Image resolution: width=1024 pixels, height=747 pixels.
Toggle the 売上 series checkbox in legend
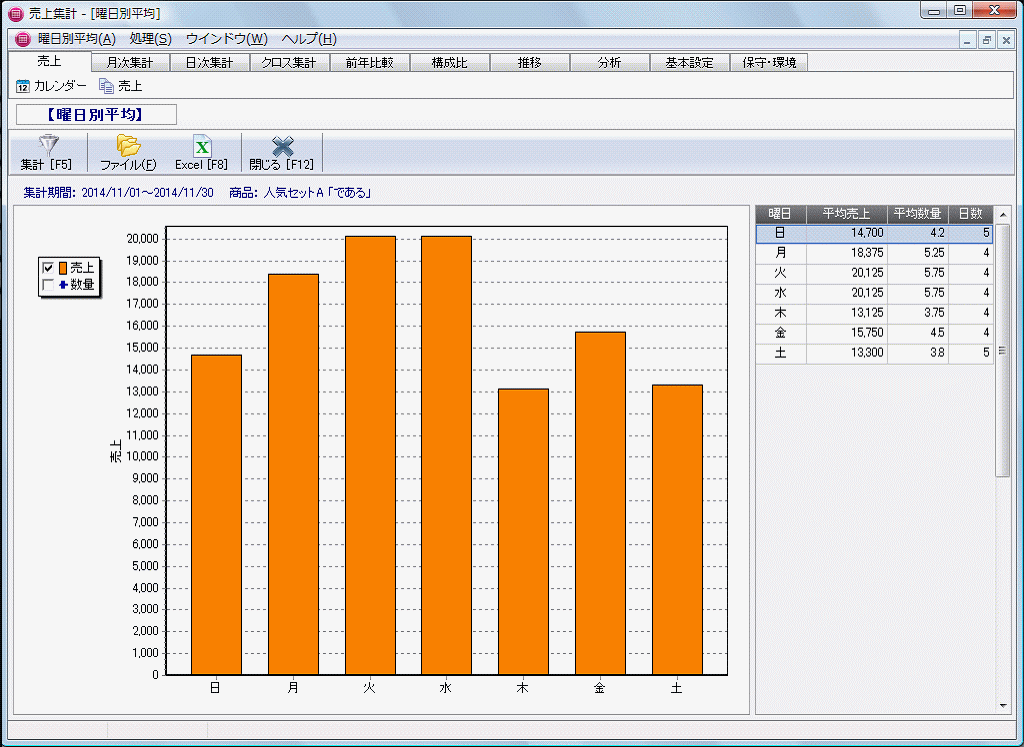click(x=48, y=268)
